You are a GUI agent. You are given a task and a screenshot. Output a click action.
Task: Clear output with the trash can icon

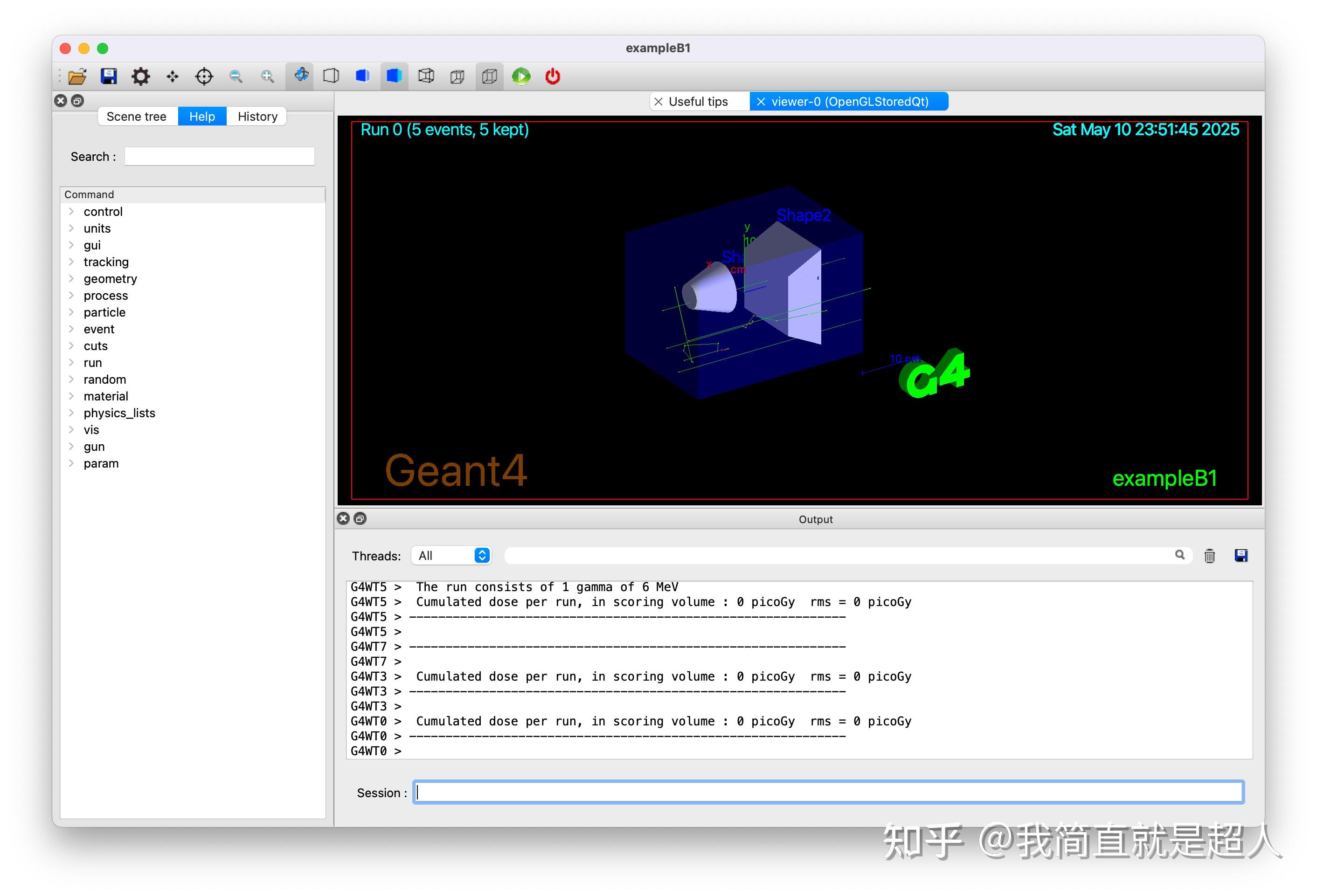[x=1209, y=556]
